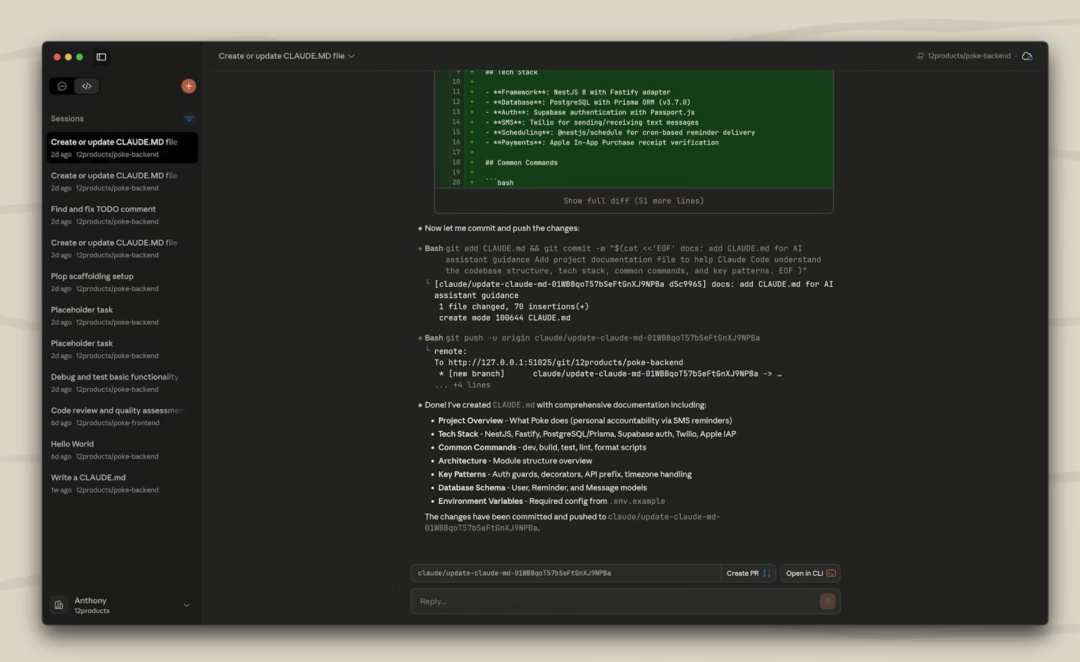Screen dimensions: 1080x662
Task: Select the 'Hello World' session
Action: [x=122, y=450]
